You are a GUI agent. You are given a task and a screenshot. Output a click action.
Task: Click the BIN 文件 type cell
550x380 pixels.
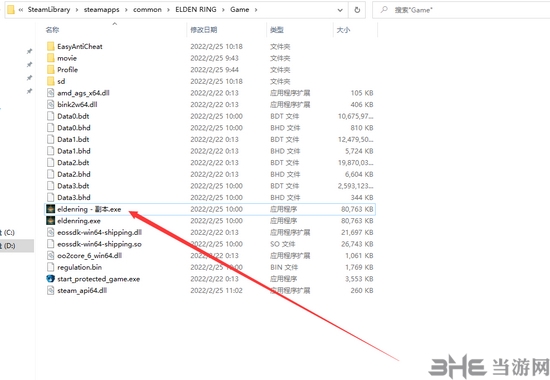click(284, 267)
